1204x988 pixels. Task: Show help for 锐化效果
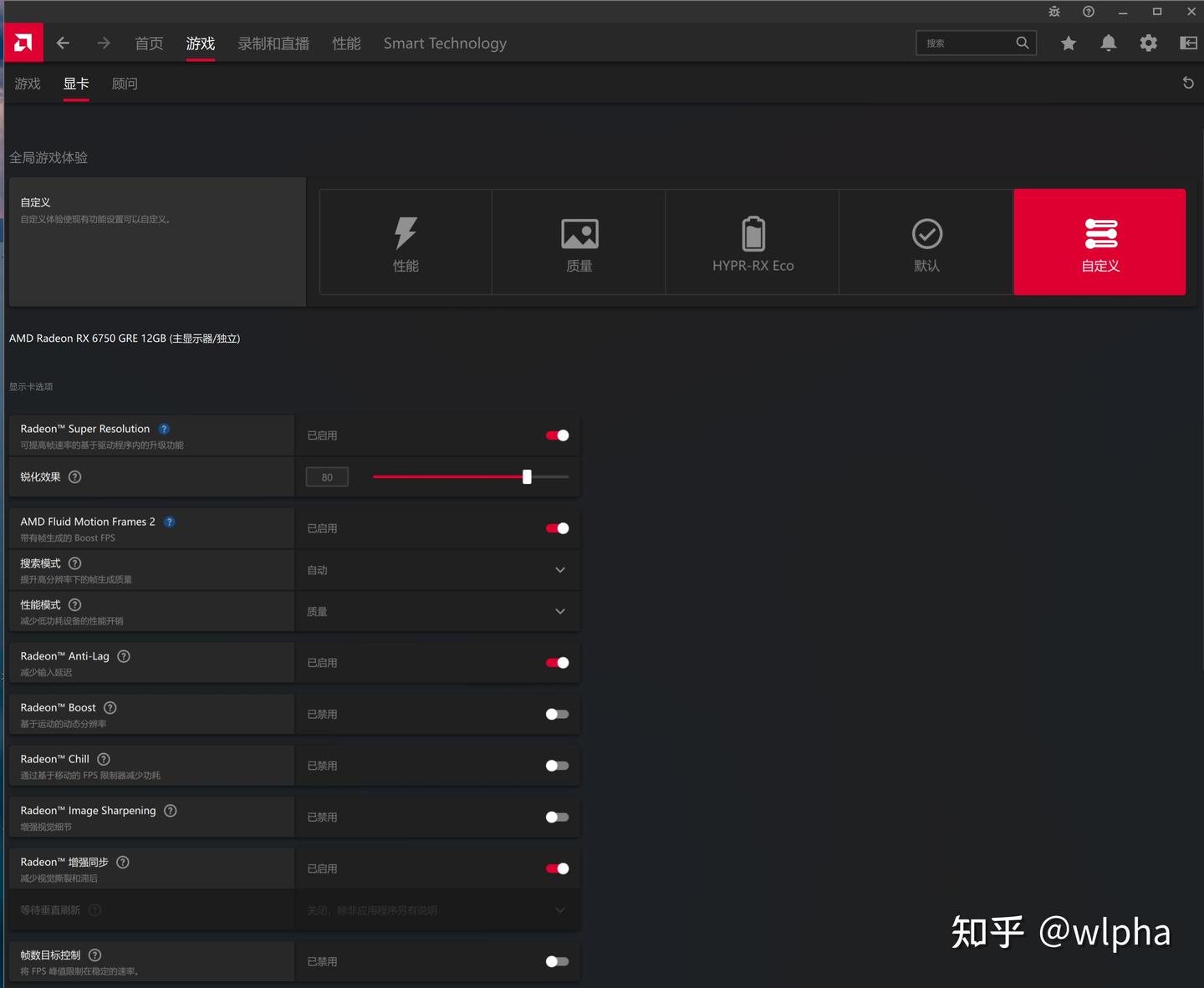pos(75,477)
